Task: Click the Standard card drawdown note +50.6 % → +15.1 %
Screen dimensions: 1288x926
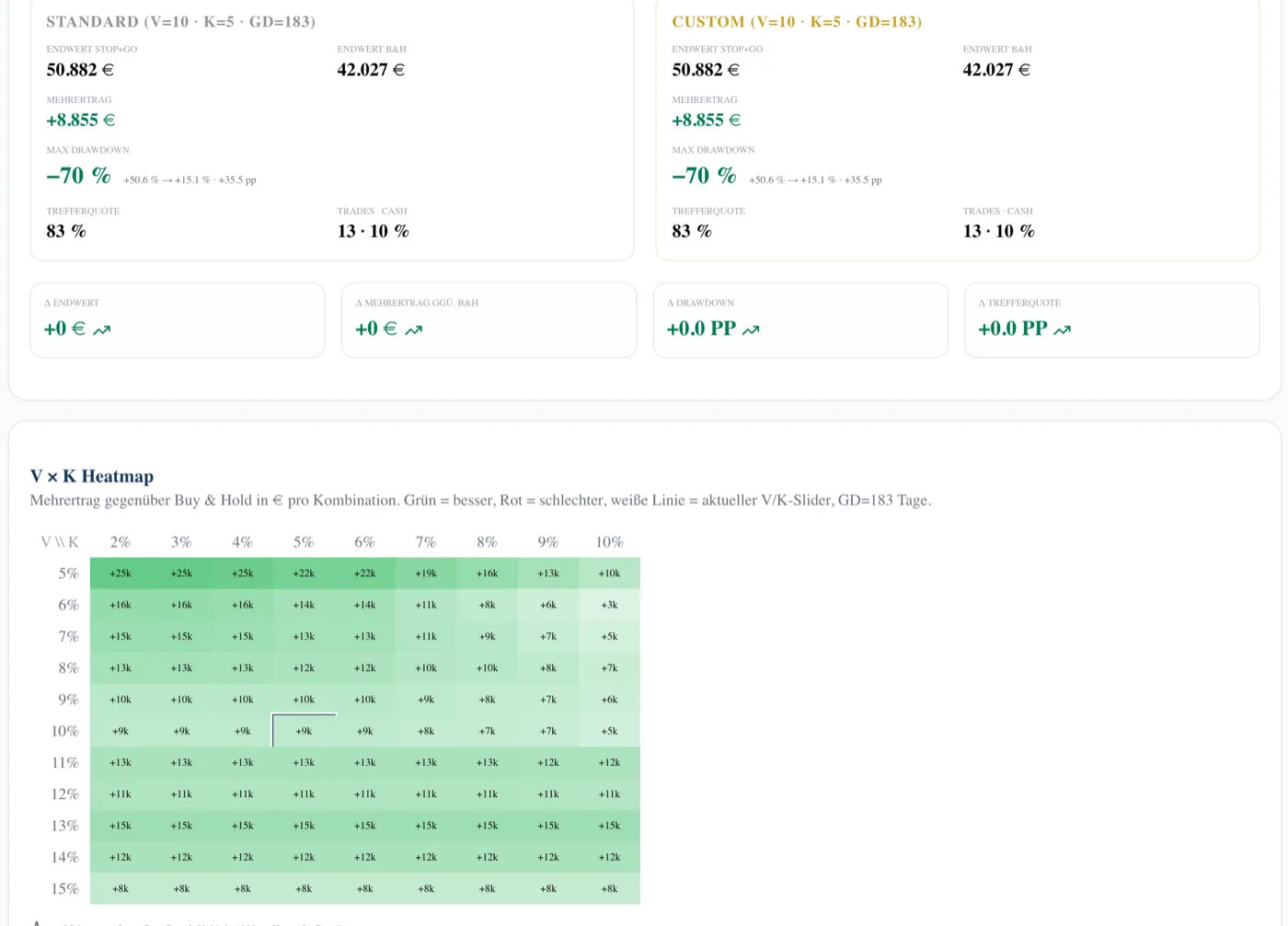Action: (190, 180)
